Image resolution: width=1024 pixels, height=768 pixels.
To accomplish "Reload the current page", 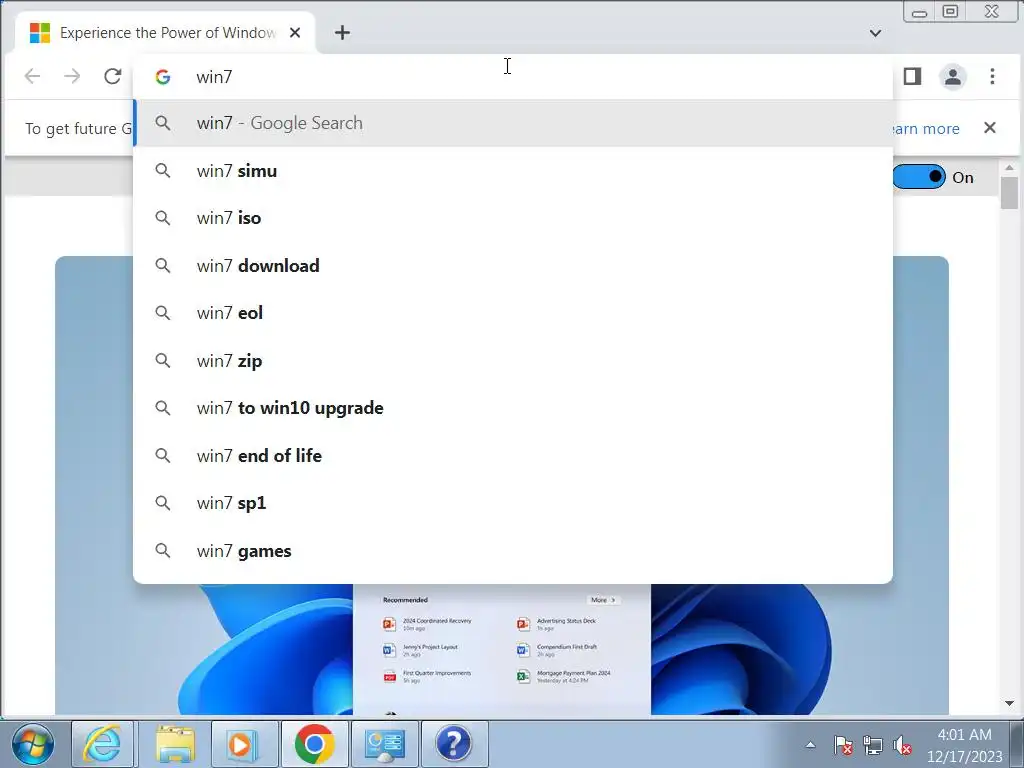I will point(112,76).
